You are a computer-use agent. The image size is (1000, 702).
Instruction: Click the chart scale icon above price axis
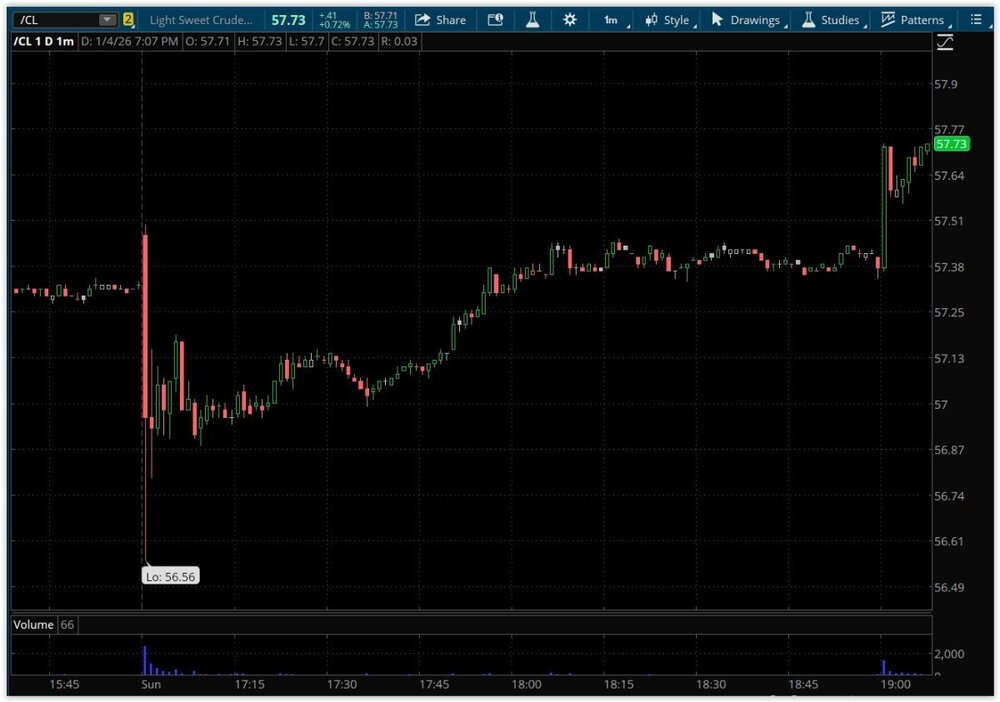945,42
